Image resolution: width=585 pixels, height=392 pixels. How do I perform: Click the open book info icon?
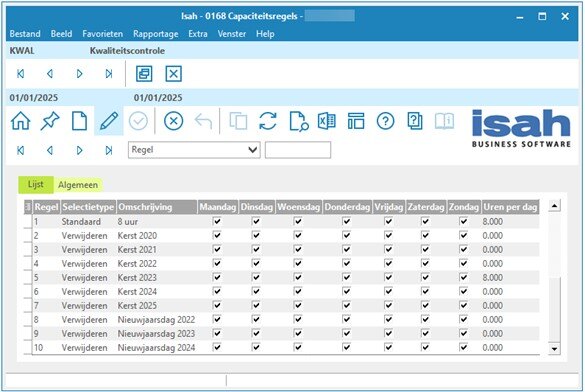[444, 121]
